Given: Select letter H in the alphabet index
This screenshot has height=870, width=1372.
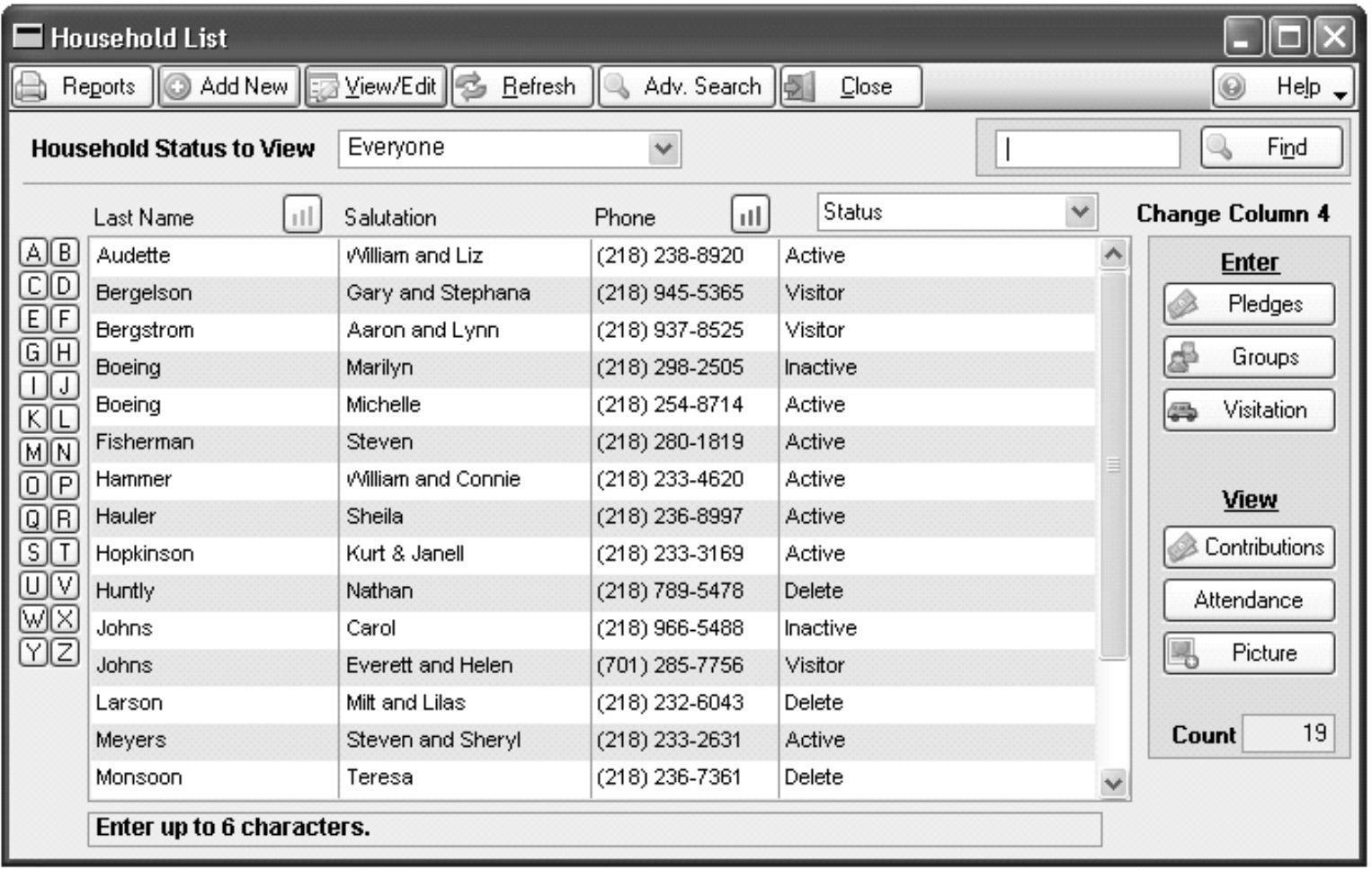Looking at the screenshot, I should pos(64,352).
